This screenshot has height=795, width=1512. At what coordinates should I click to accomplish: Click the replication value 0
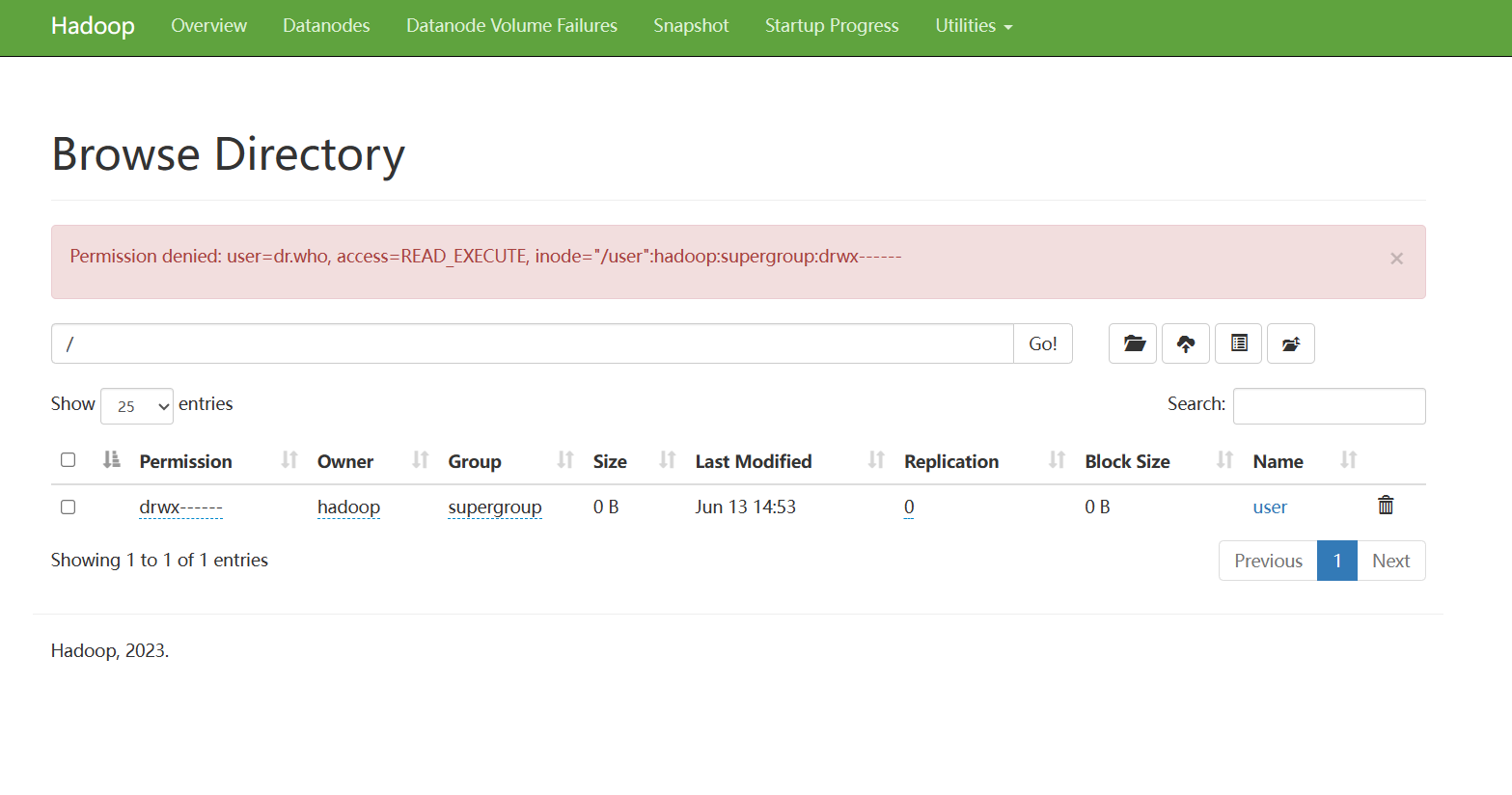(909, 507)
